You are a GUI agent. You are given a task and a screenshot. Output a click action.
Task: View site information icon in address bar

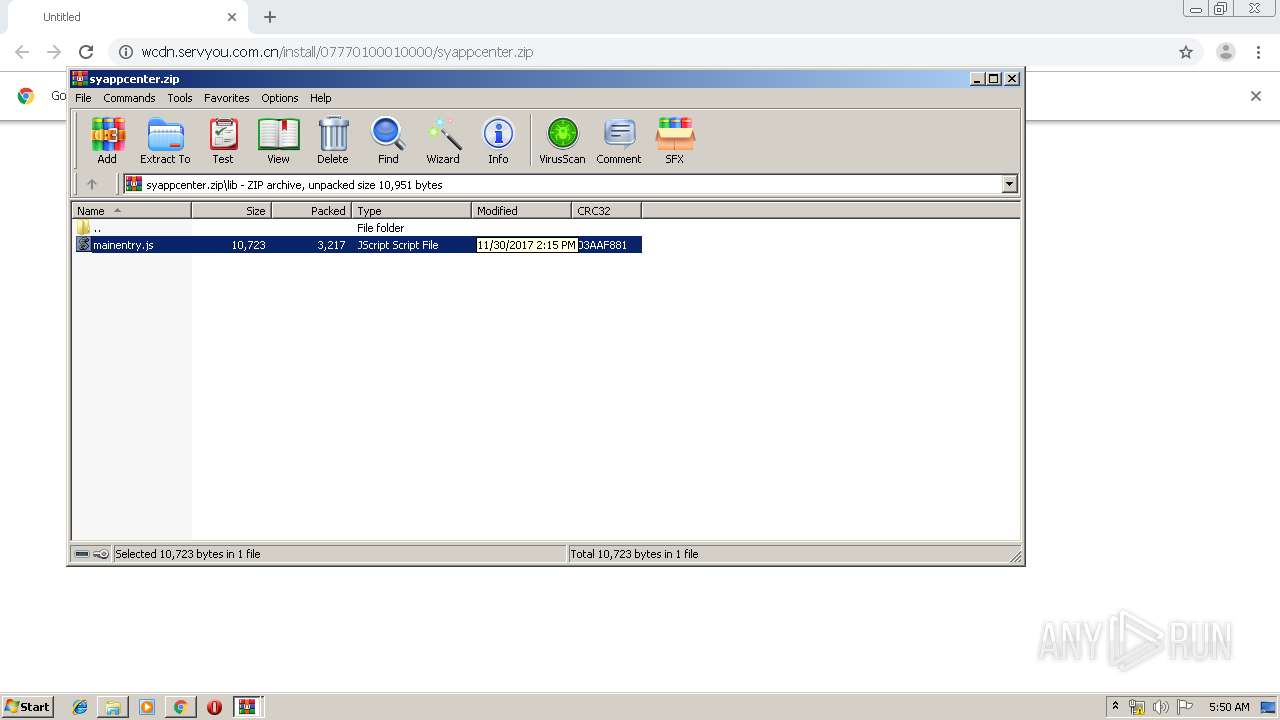tap(126, 52)
